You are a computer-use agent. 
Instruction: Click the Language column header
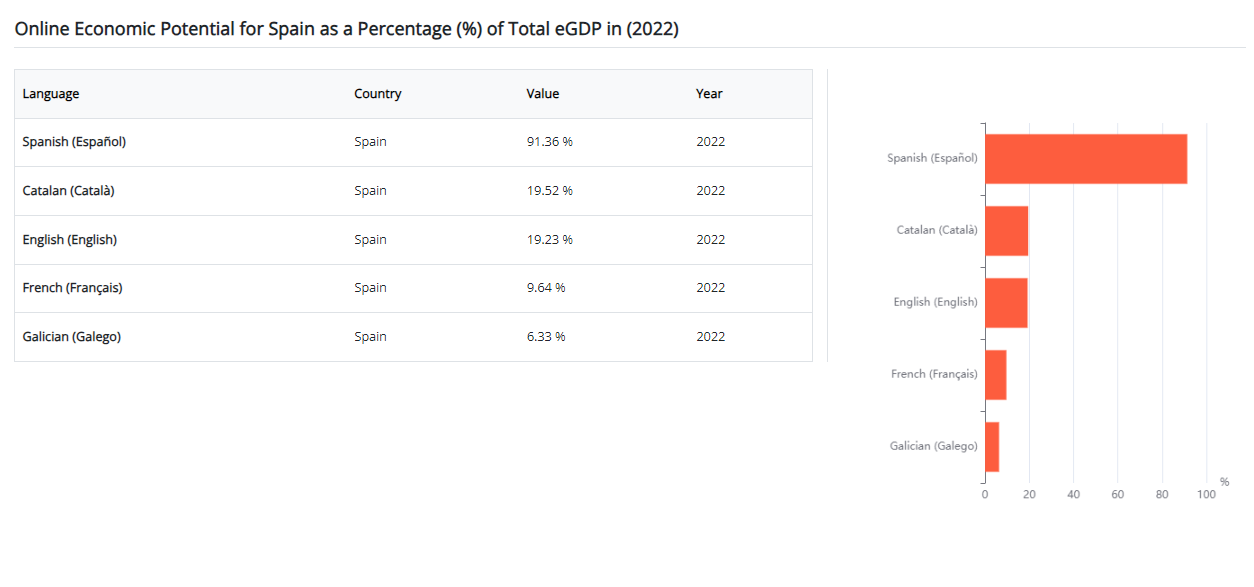pyautogui.click(x=51, y=94)
